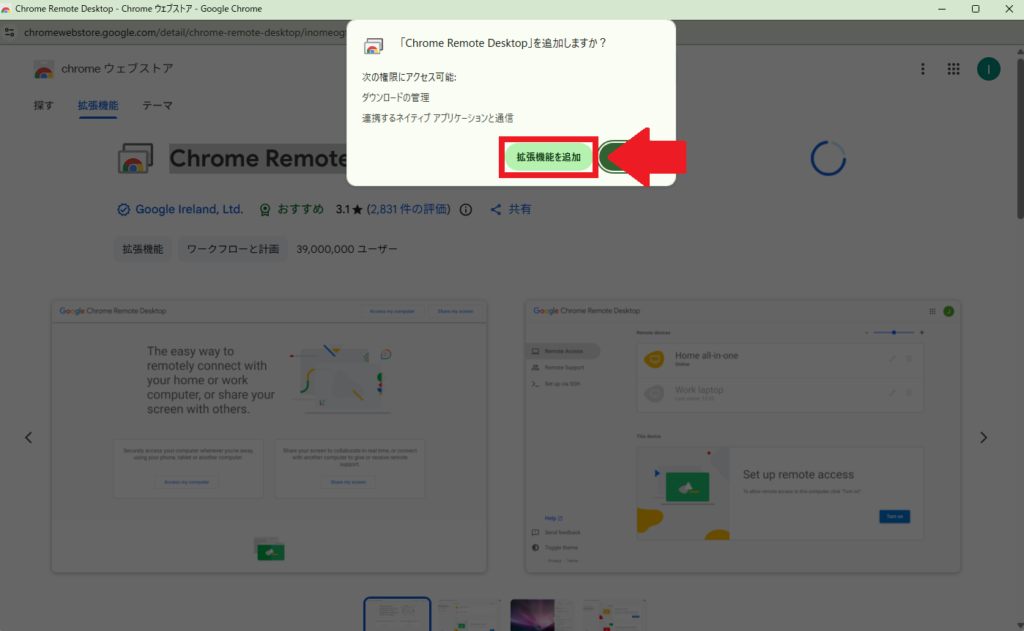
Task: Open the テーマ tab
Action: coord(157,105)
